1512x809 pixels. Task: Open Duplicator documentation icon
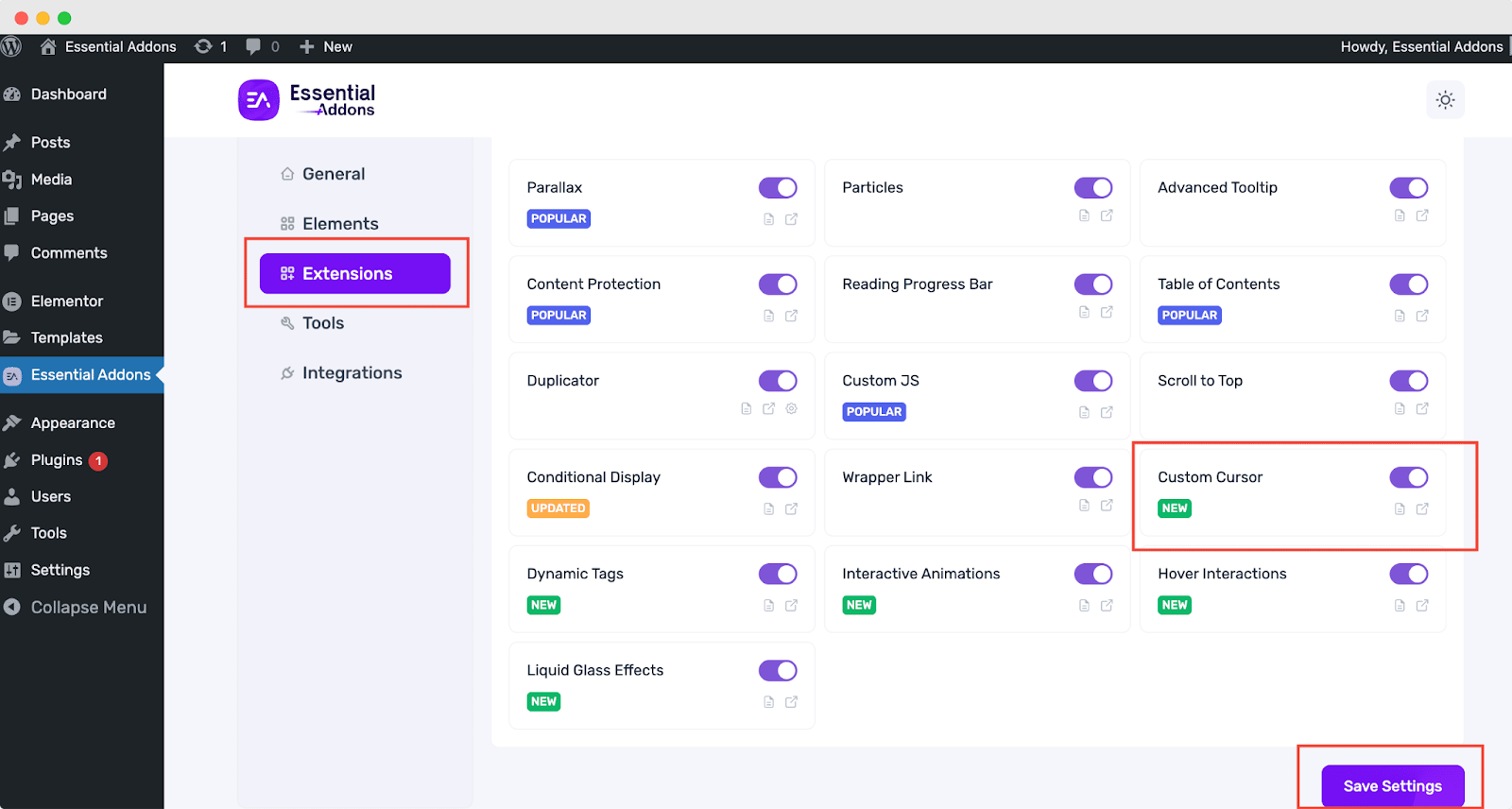[746, 408]
